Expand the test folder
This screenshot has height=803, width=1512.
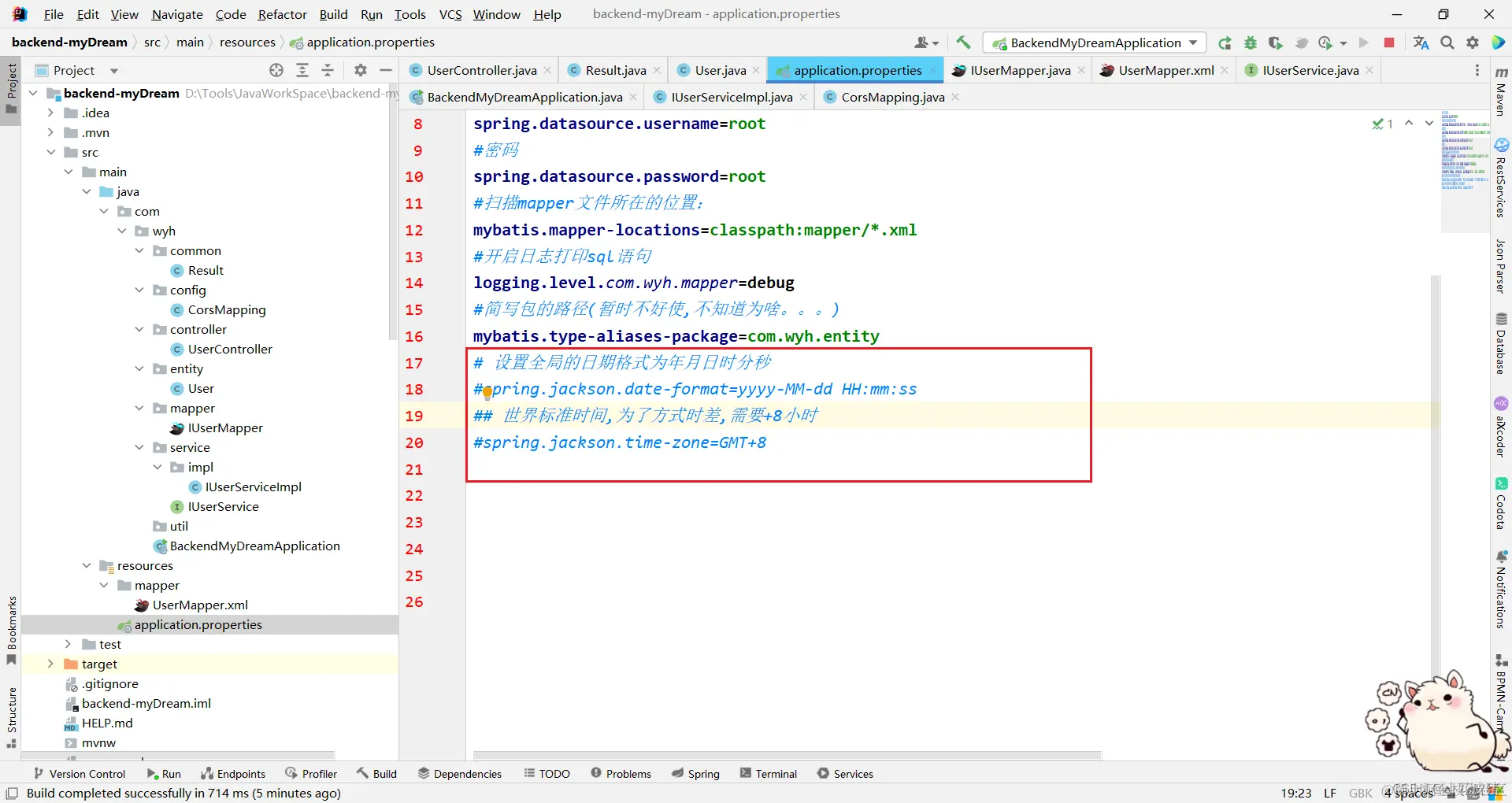[x=69, y=644]
